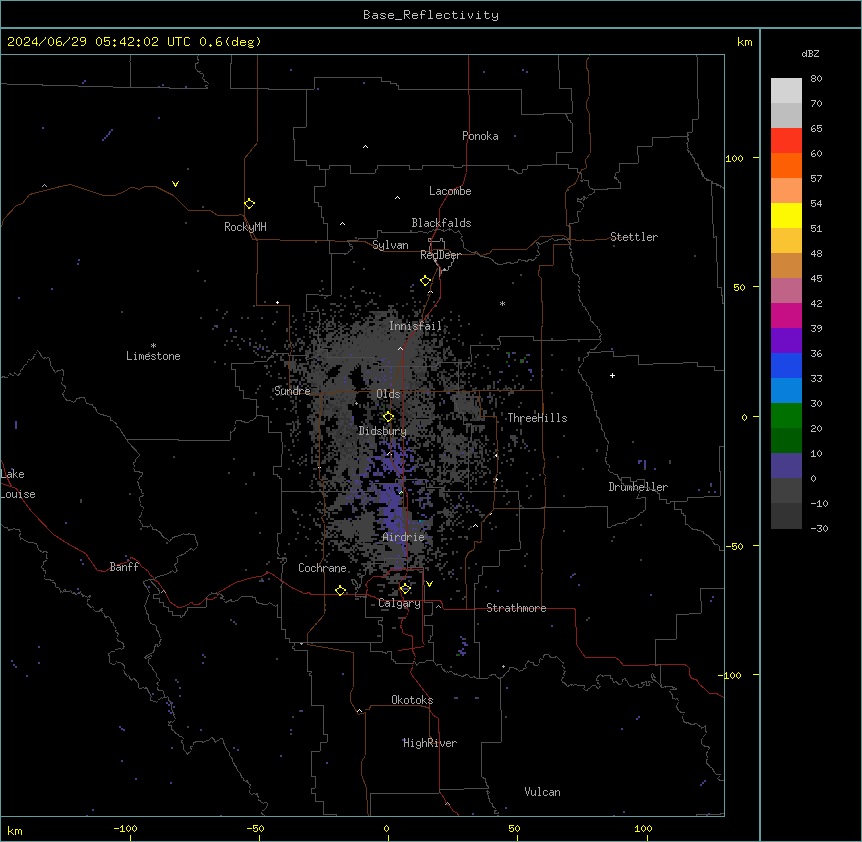Select the Didsbury label
Viewport: 862px width, 842px height.
[383, 431]
